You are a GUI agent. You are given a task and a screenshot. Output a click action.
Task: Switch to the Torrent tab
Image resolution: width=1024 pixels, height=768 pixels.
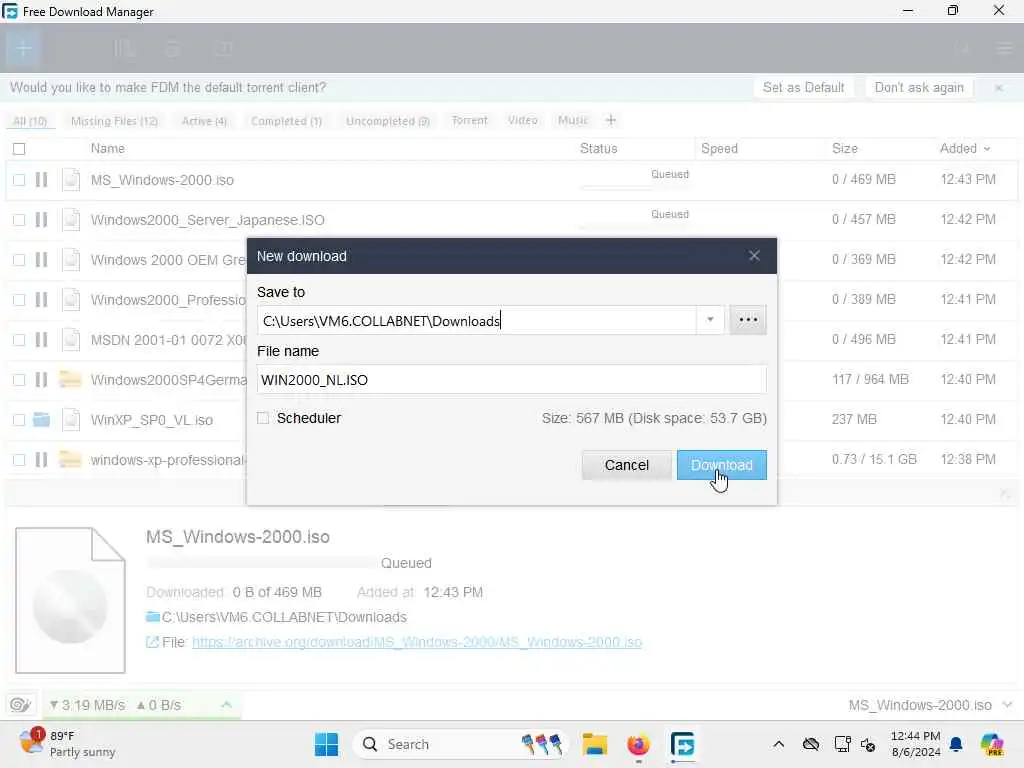click(x=470, y=120)
